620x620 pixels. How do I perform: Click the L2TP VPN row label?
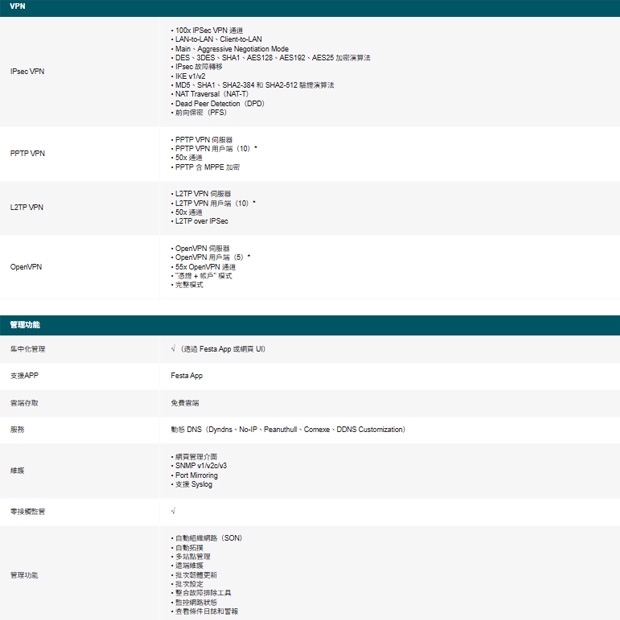pos(27,207)
